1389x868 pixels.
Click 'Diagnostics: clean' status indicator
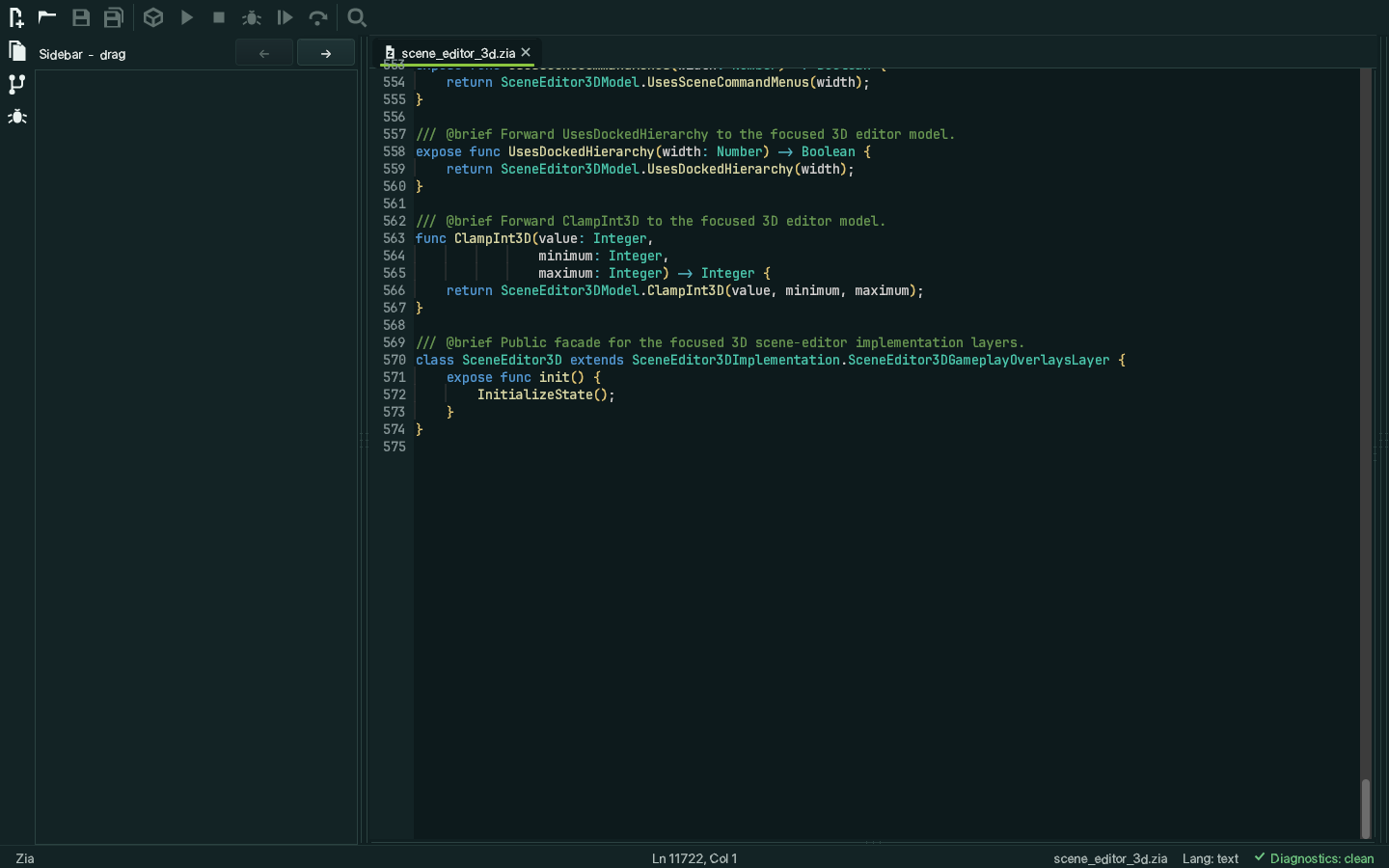click(x=1314, y=858)
